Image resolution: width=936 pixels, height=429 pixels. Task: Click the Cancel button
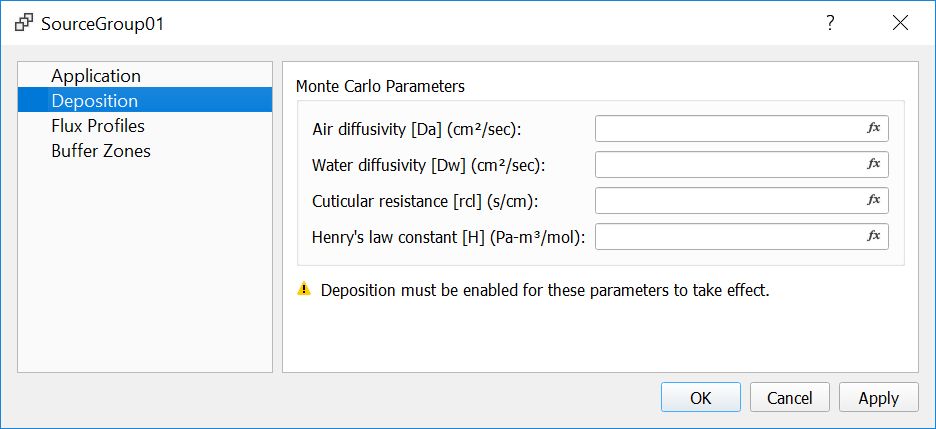[x=789, y=397]
